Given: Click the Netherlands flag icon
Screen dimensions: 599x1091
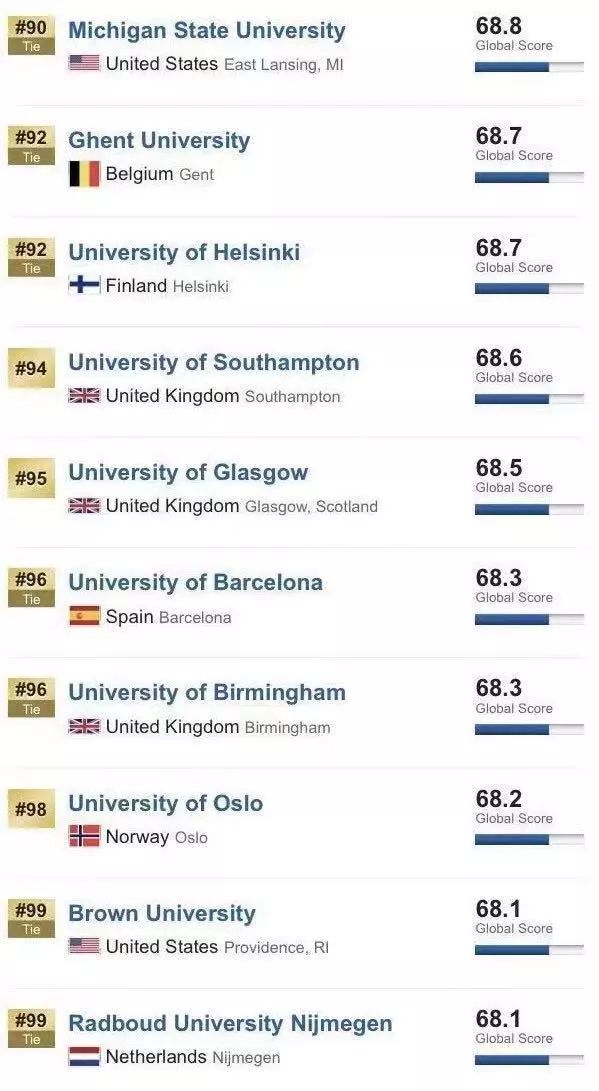Looking at the screenshot, I should coord(84,1056).
